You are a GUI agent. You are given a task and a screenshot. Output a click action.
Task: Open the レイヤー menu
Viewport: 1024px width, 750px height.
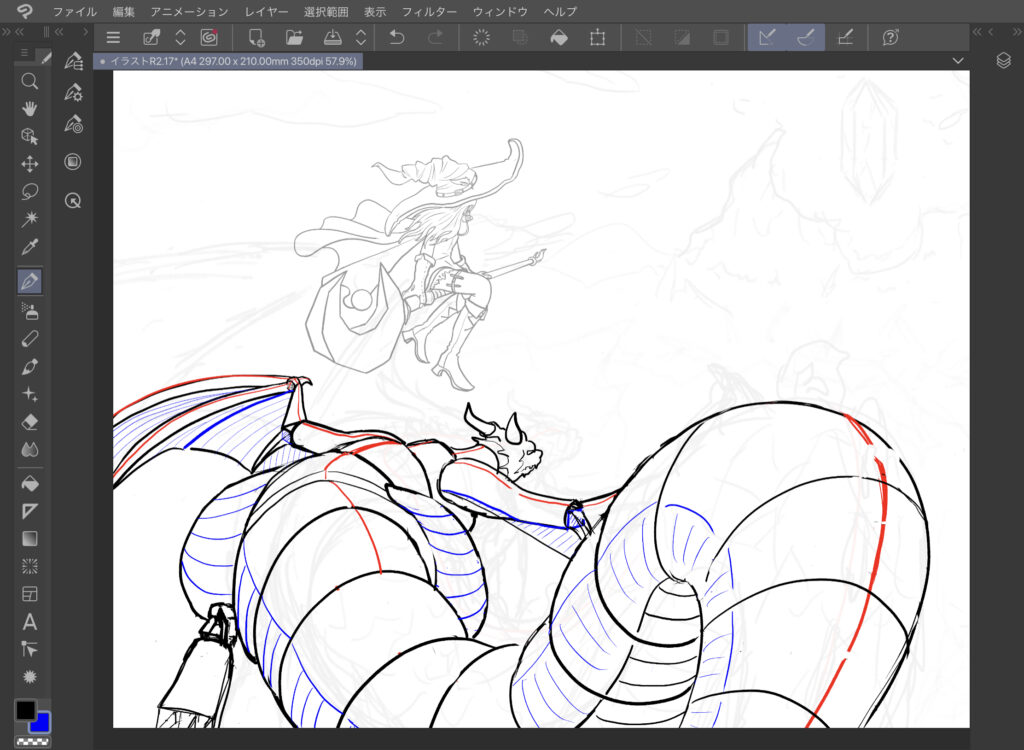pos(266,11)
